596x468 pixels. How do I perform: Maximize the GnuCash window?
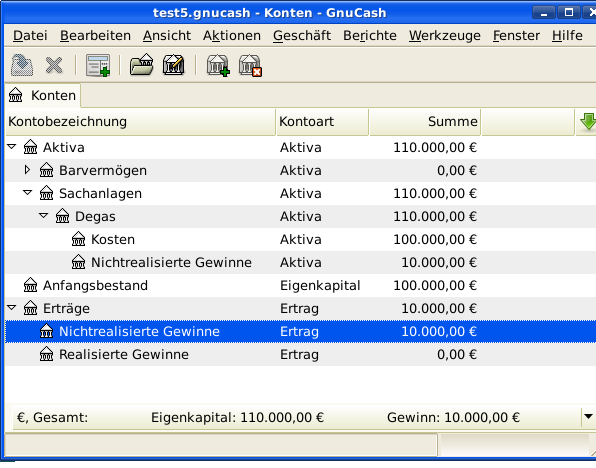569,13
